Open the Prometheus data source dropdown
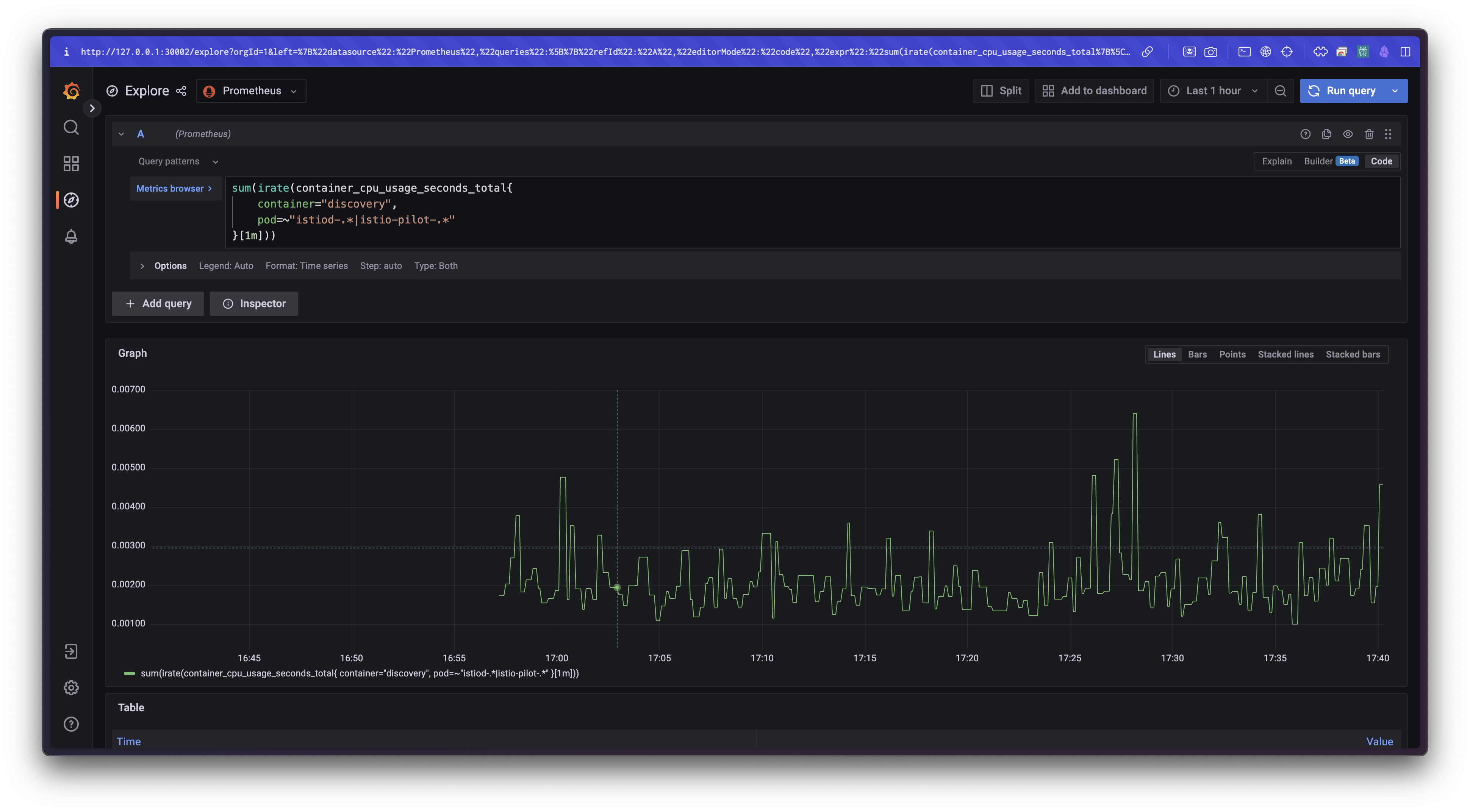 (251, 91)
